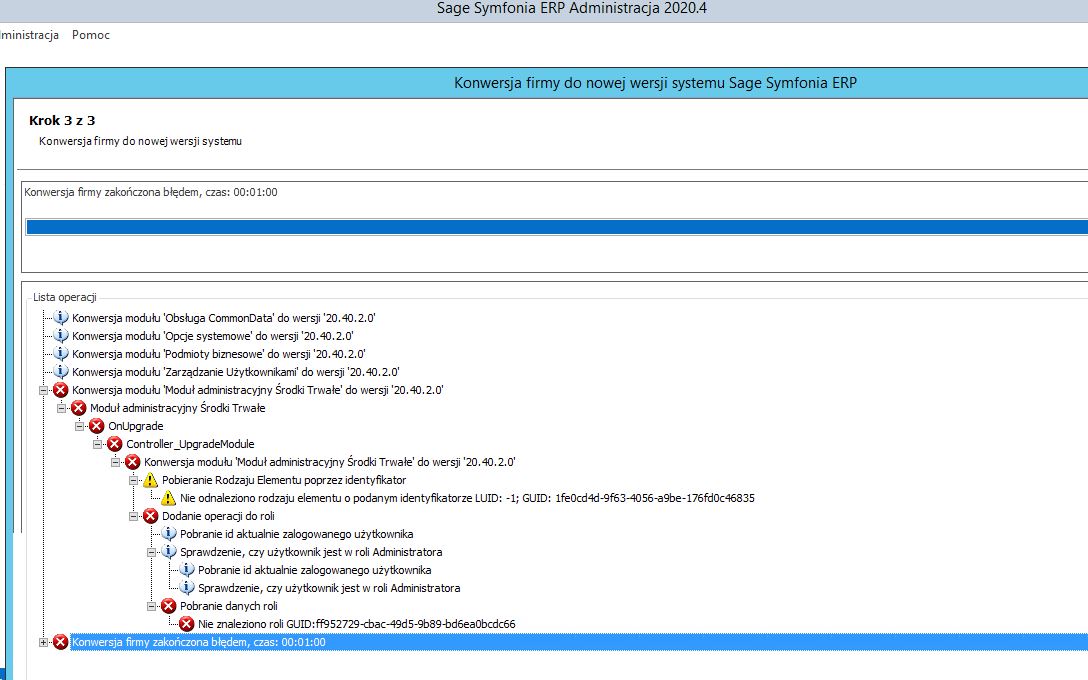The image size is (1088, 680).
Task: Open the Pomoc menu
Action: click(91, 35)
